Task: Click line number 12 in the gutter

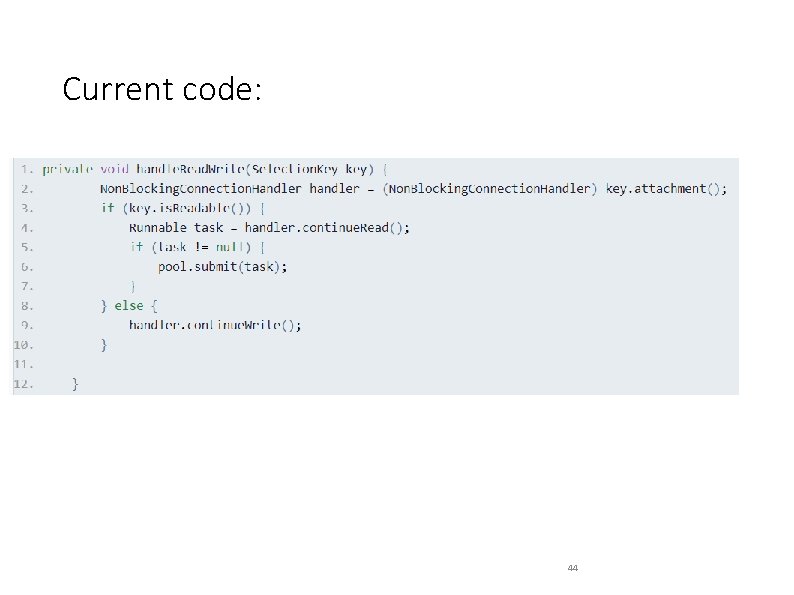Action: point(23,384)
